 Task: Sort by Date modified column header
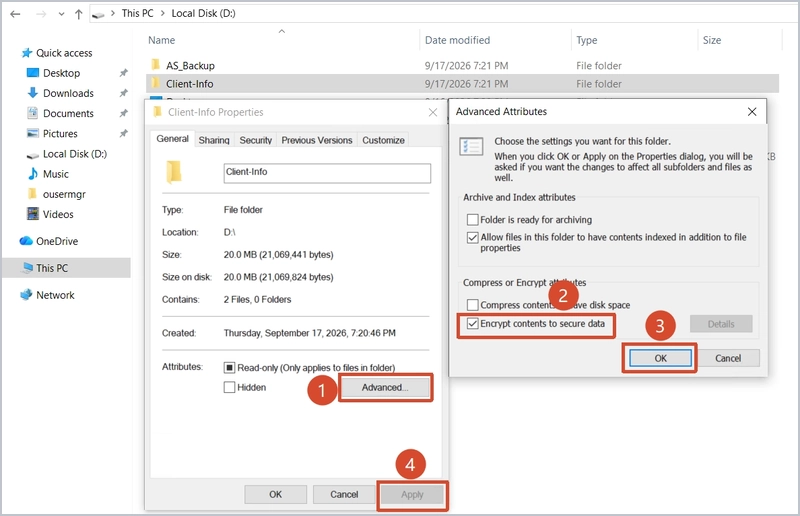pos(457,40)
